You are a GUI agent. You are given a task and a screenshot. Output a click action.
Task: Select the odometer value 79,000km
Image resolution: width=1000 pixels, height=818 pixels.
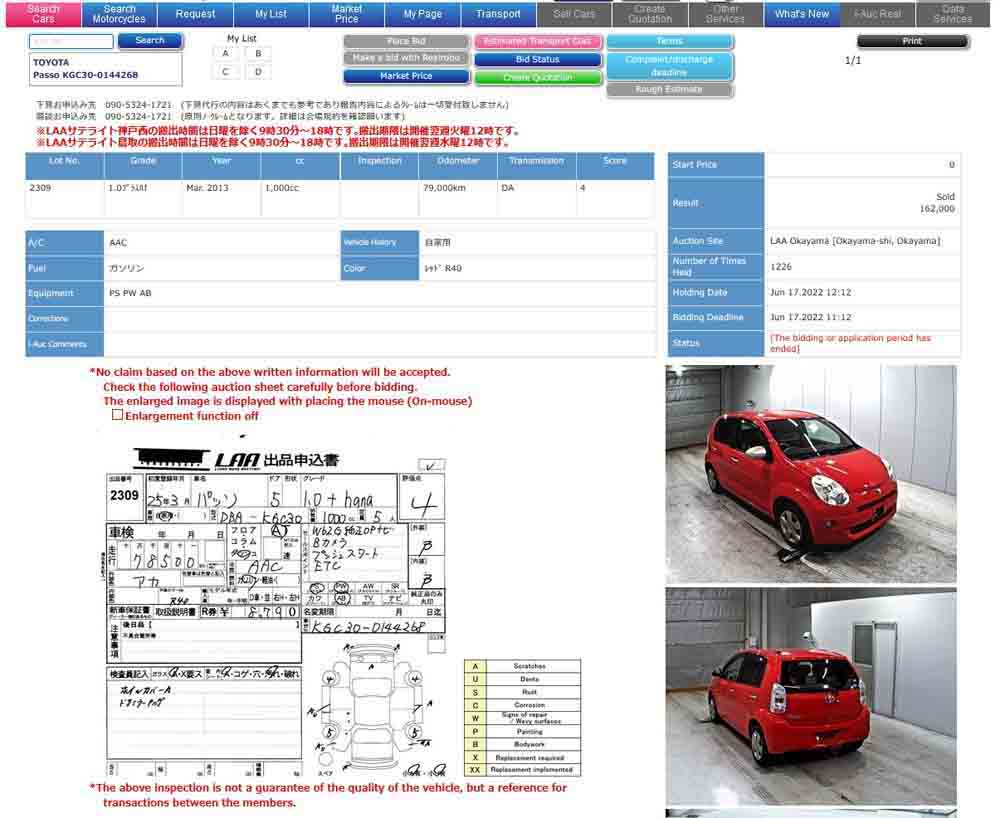[x=445, y=188]
